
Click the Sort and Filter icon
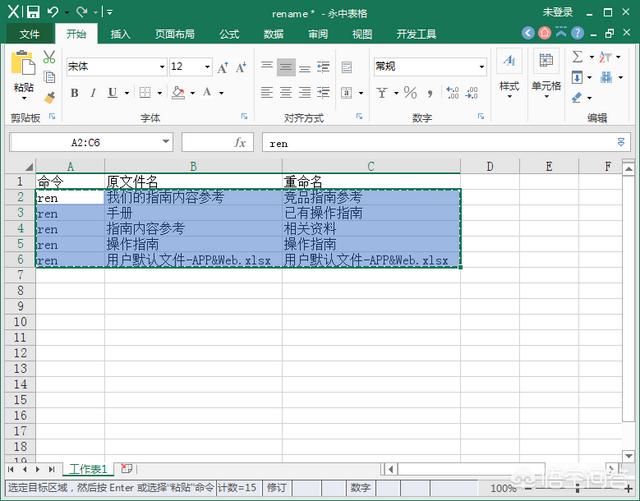click(605, 57)
